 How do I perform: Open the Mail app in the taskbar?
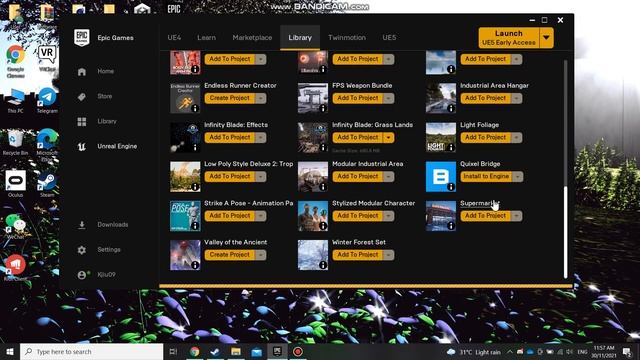[x=256, y=351]
